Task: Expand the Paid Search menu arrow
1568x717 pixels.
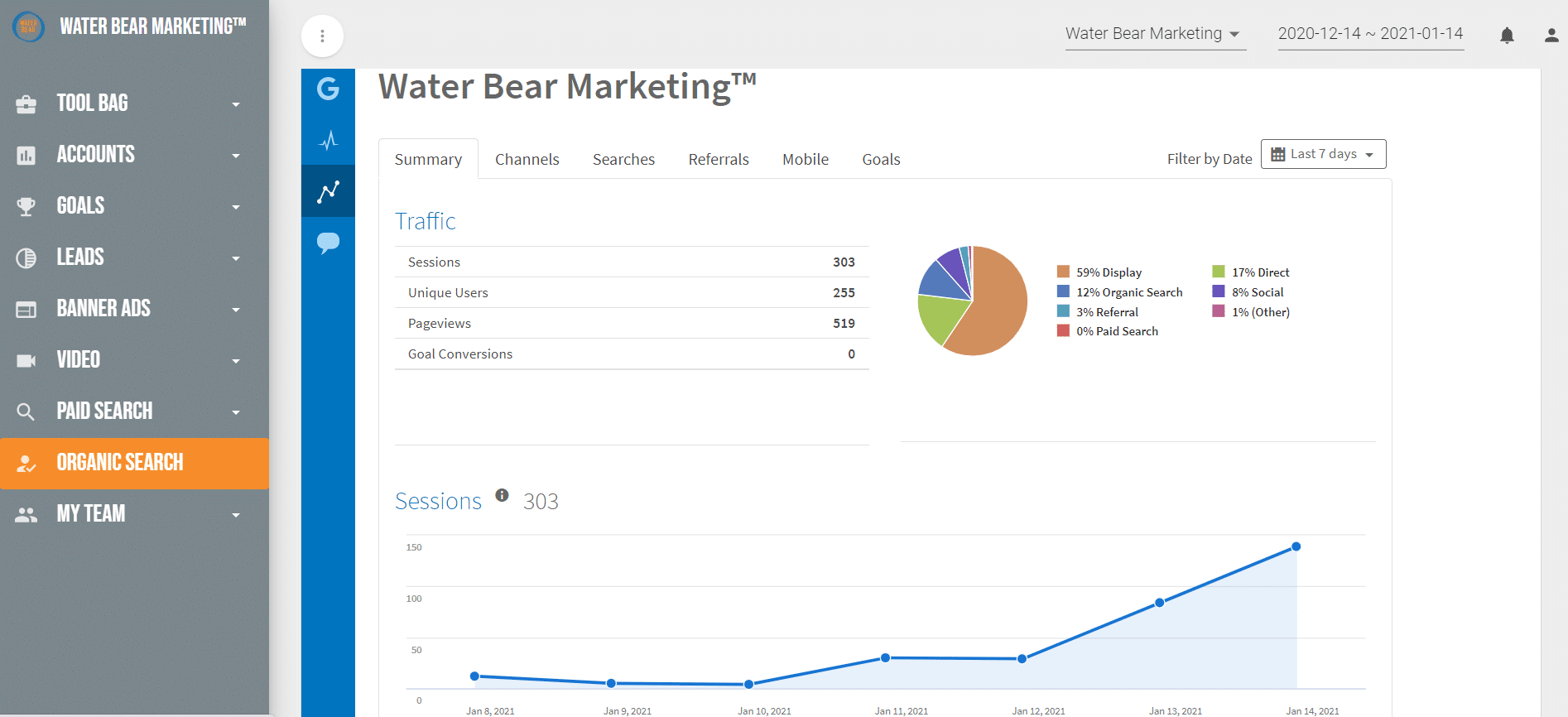Action: coord(236,412)
